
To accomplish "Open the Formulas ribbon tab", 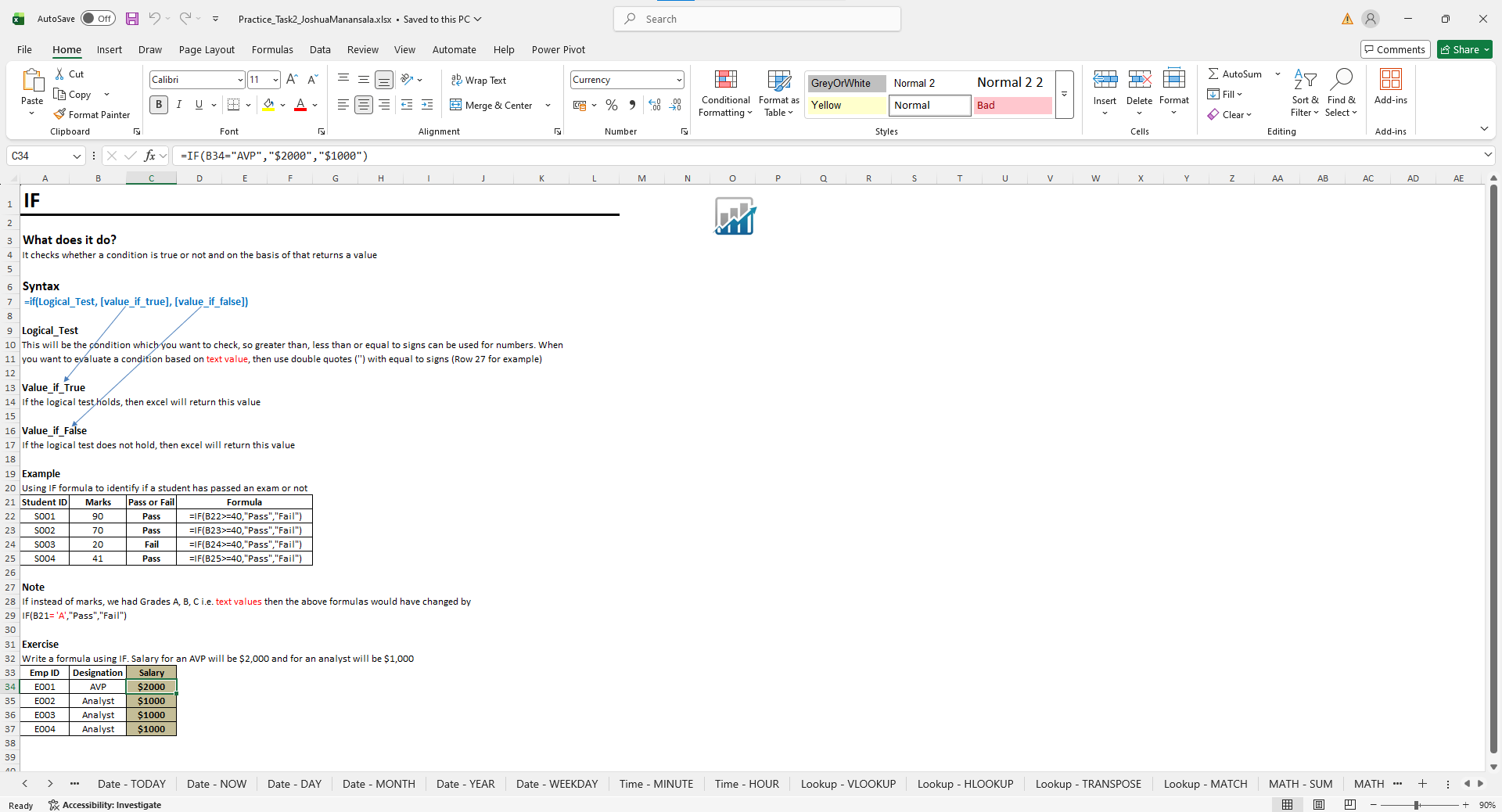I will [x=272, y=49].
